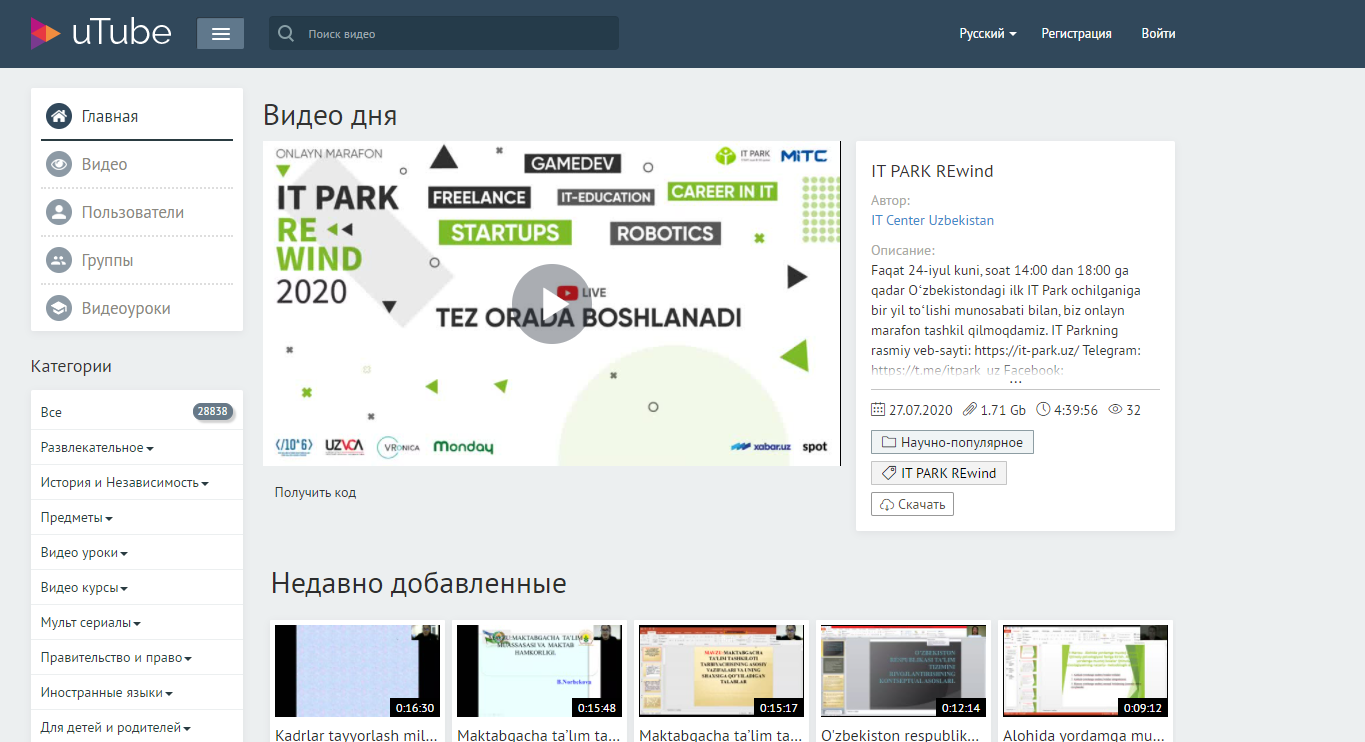Click the search magnifier icon

click(286, 33)
